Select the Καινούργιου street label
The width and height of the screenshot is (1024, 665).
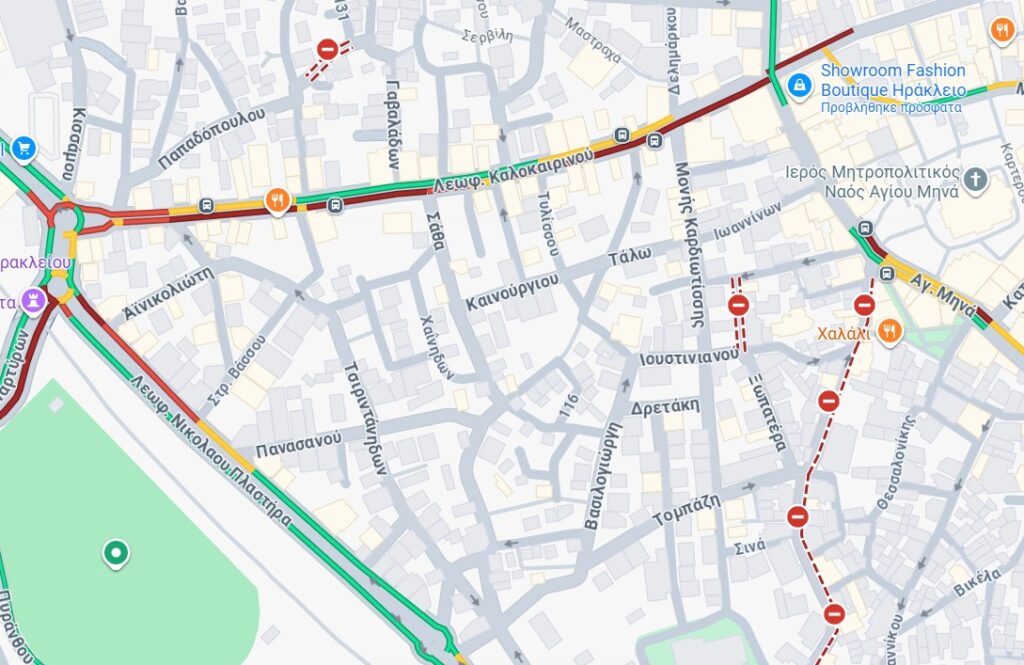click(513, 292)
